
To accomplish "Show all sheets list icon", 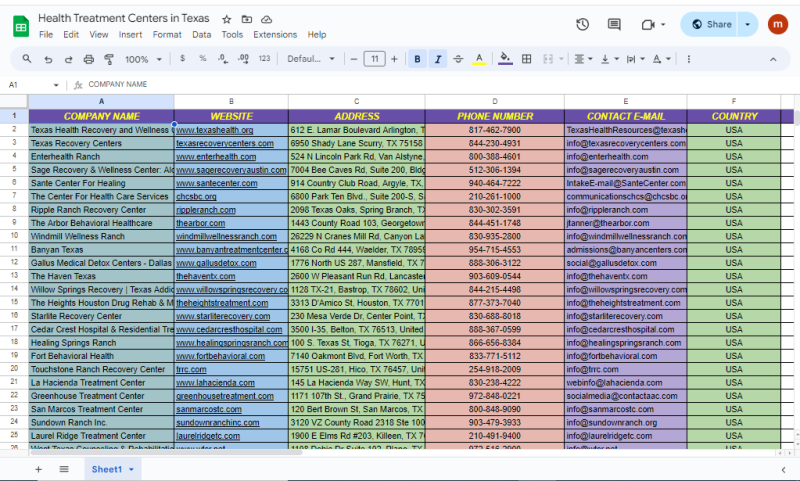I will (64, 469).
